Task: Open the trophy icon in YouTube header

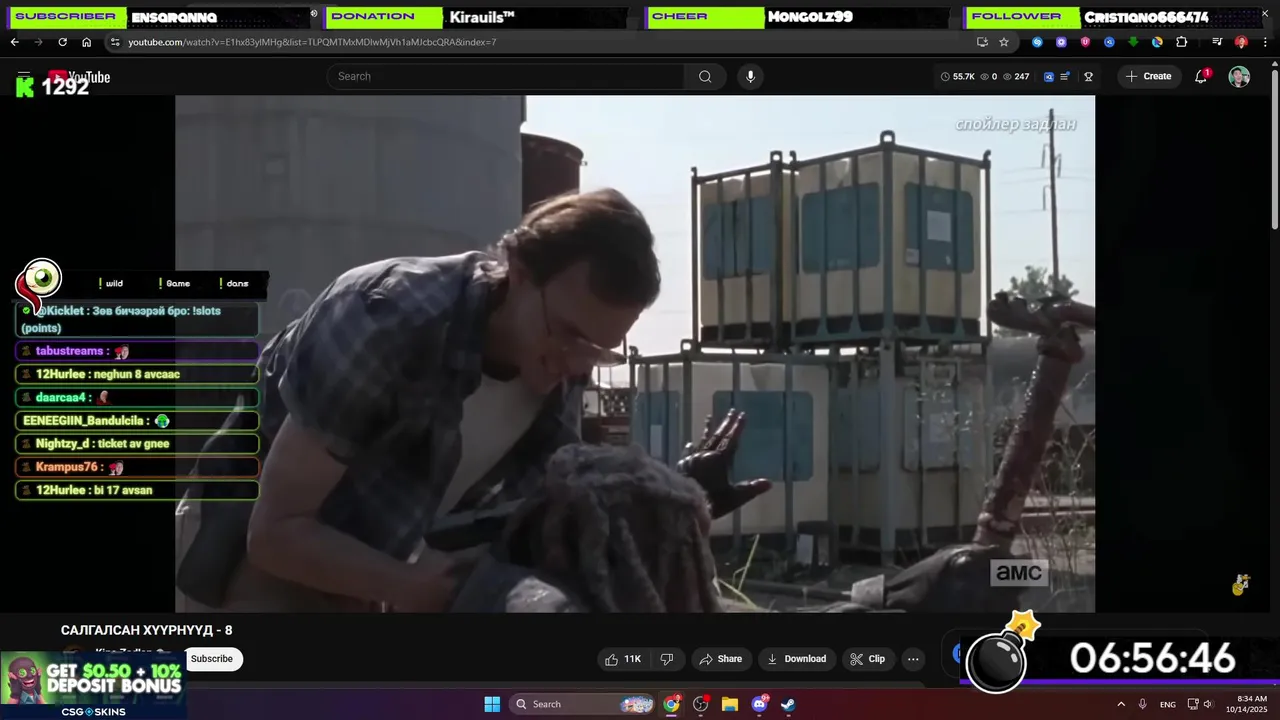Action: tap(1088, 76)
